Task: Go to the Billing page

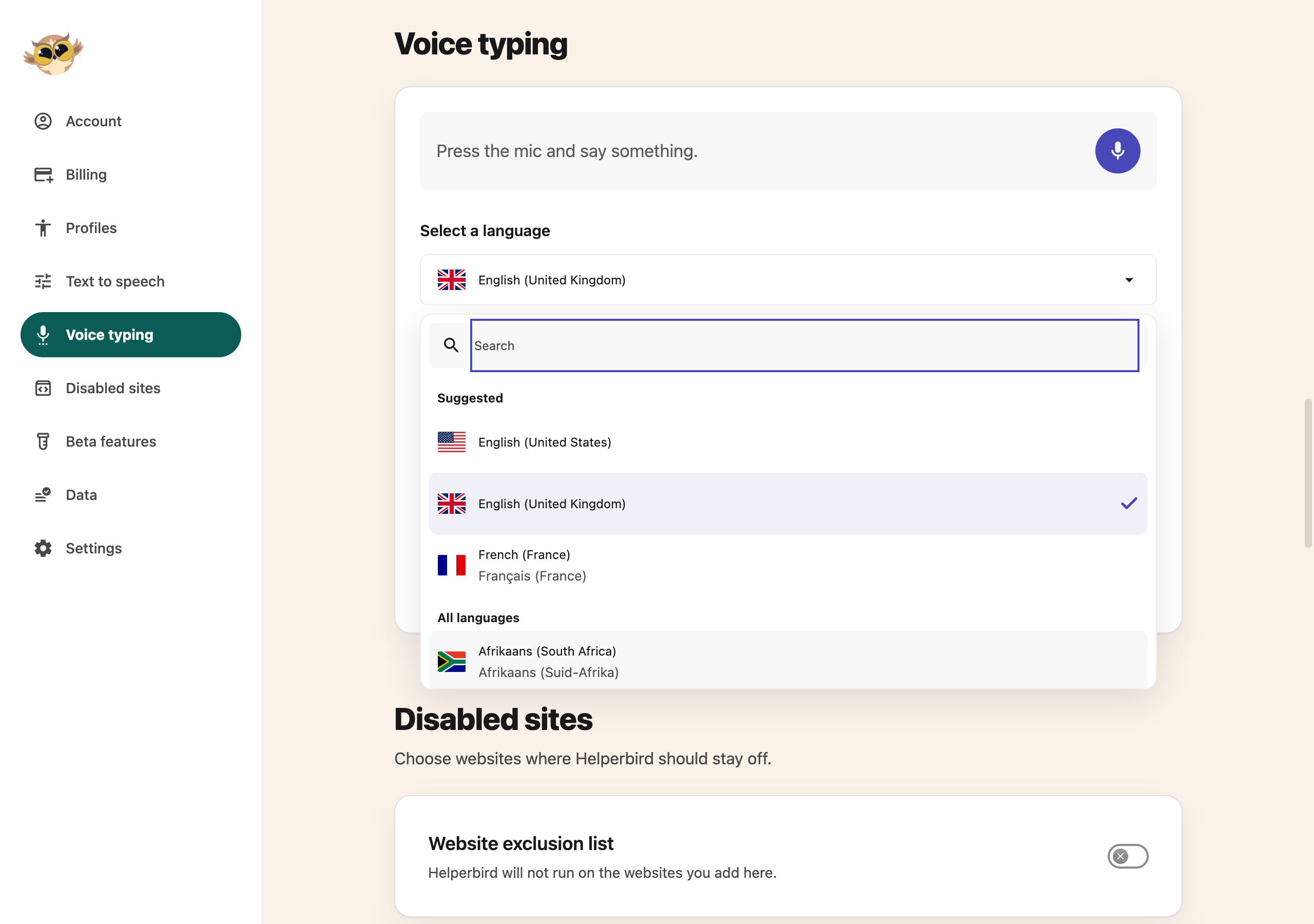Action: coord(130,175)
